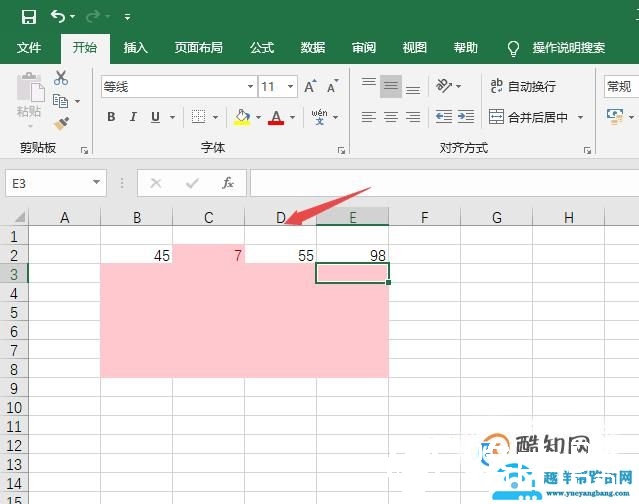Click the Middle Align icon
This screenshot has height=504, width=639.
click(391, 86)
